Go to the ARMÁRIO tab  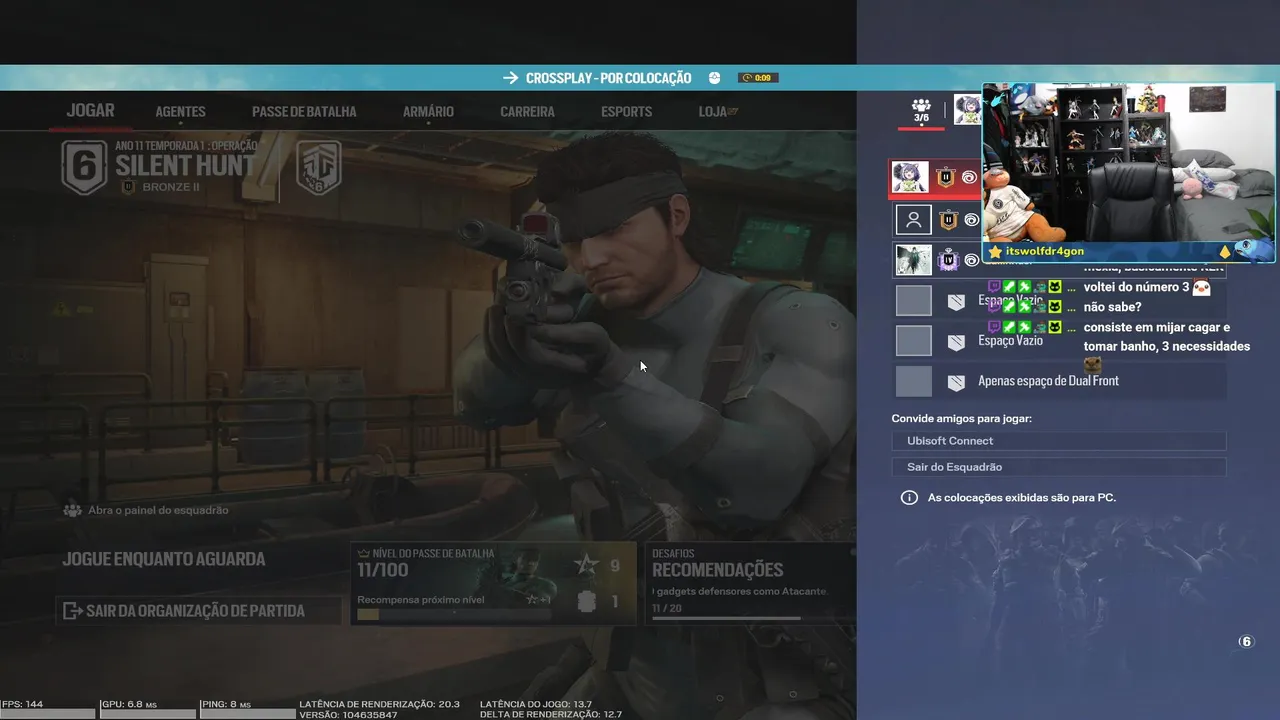point(428,112)
